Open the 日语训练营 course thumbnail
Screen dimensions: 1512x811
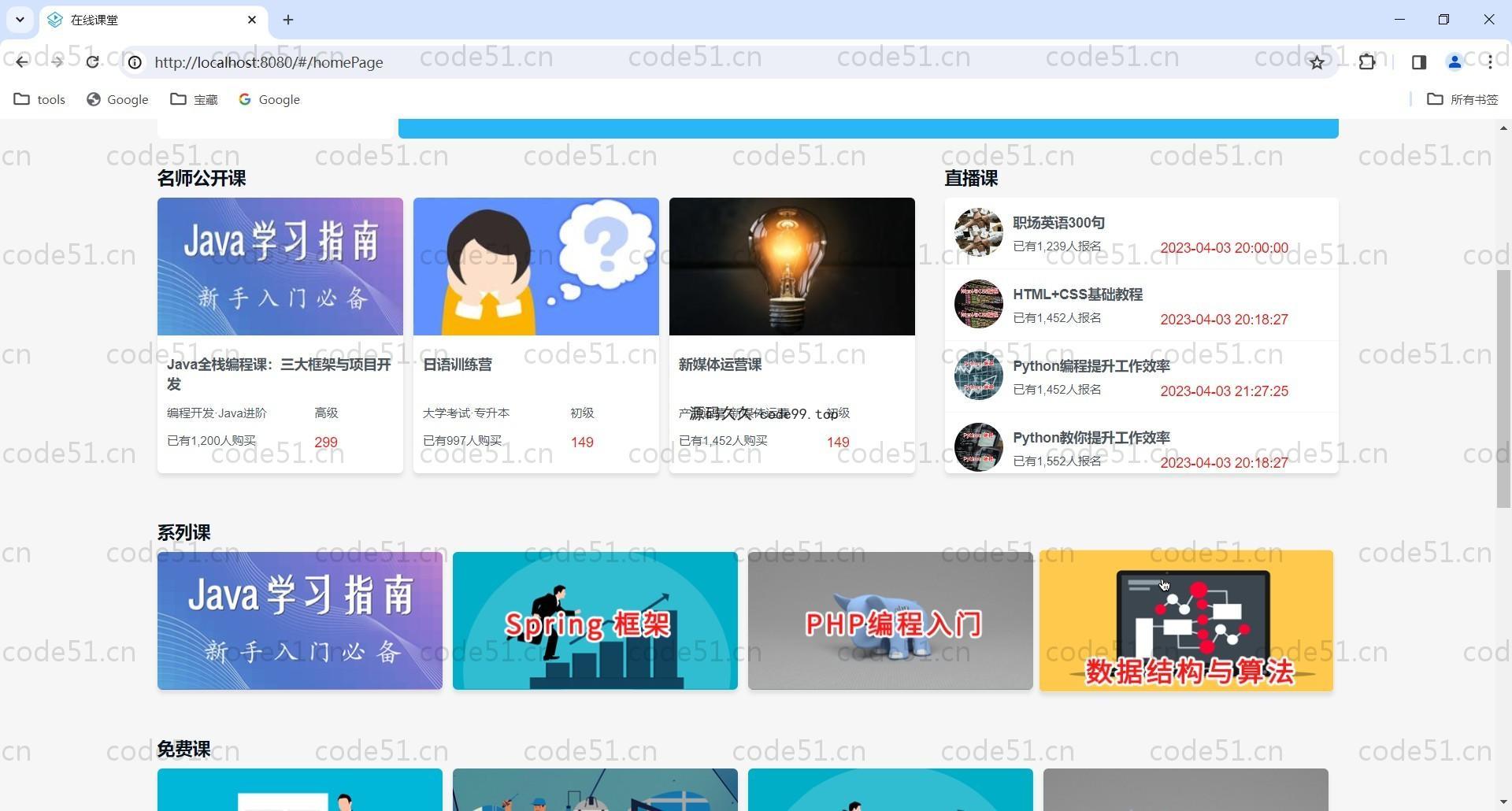click(x=536, y=266)
